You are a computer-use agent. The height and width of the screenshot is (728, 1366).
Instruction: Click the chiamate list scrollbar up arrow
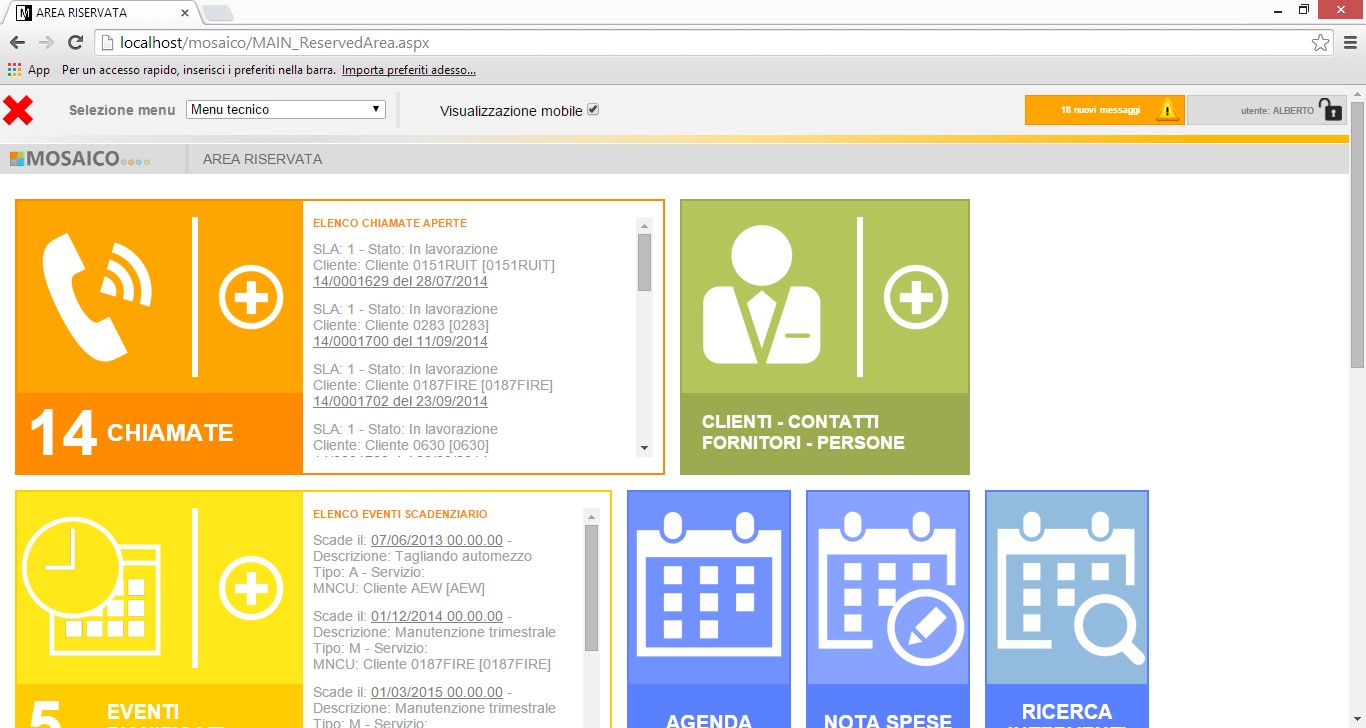644,225
